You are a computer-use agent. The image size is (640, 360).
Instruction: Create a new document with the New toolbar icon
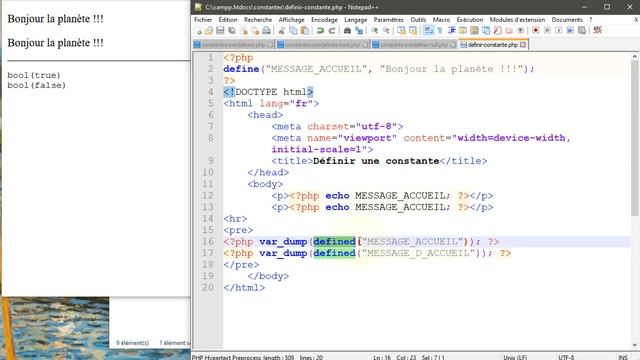click(198, 31)
